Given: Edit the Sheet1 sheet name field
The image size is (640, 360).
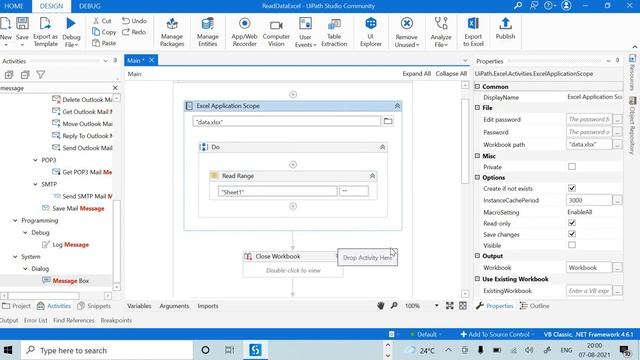Looking at the screenshot, I should 278,191.
